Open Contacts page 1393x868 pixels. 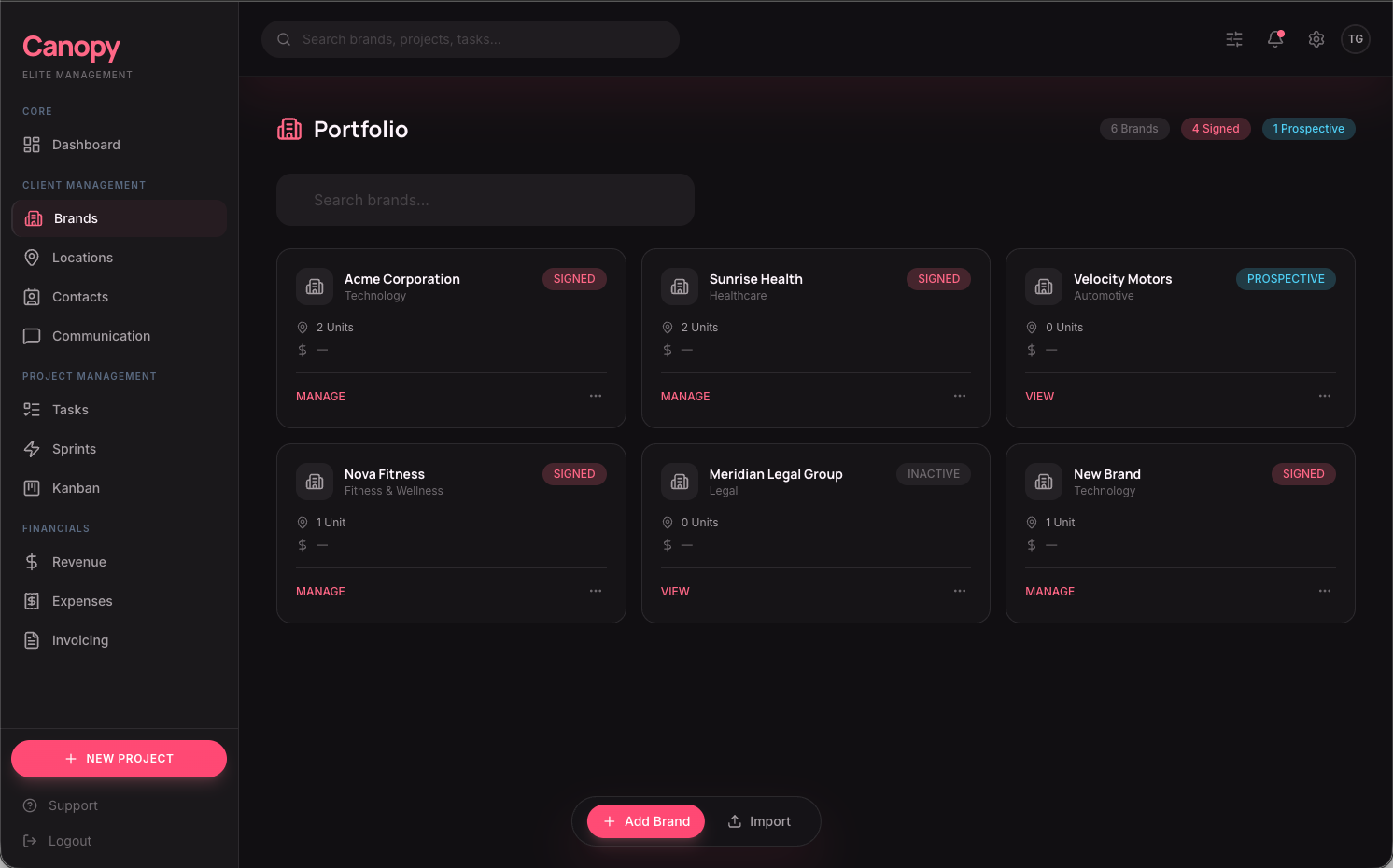(x=119, y=297)
